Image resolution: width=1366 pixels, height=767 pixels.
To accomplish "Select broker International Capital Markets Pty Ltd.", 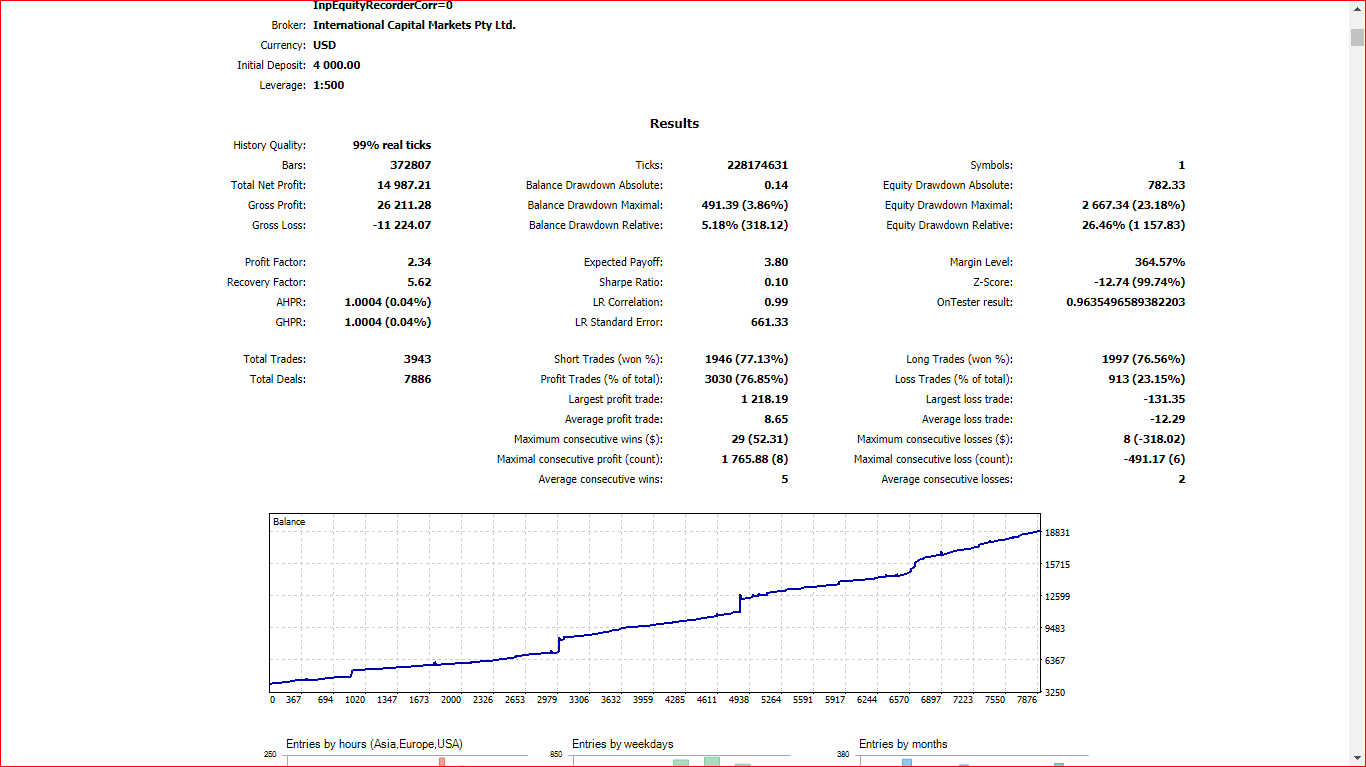I will point(414,25).
